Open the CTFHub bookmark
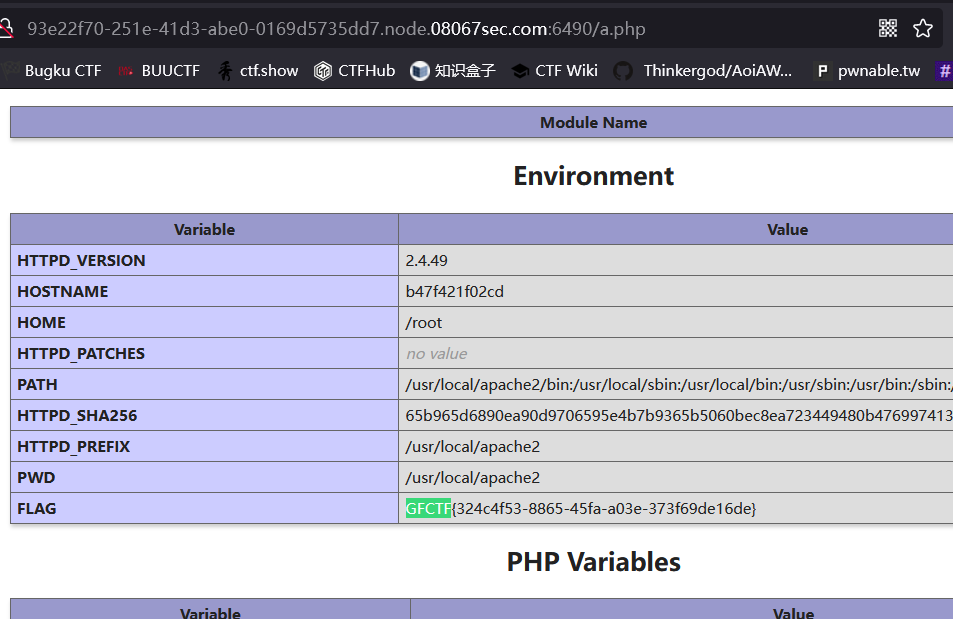This screenshot has width=953, height=619. click(x=354, y=71)
